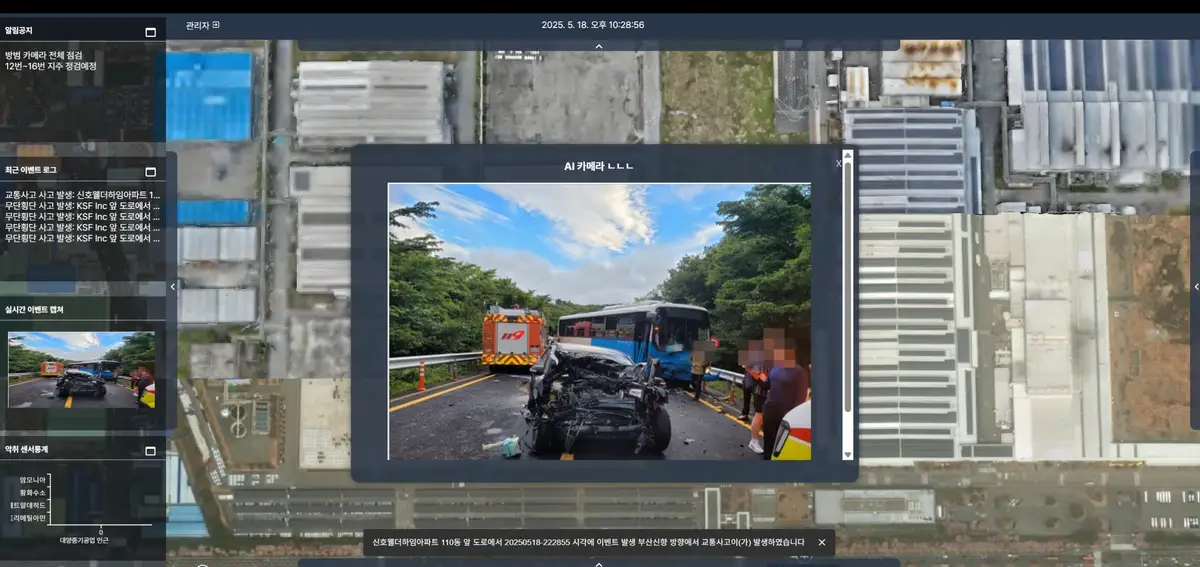Maximize the 악취 센서통계 panel

[x=151, y=450]
